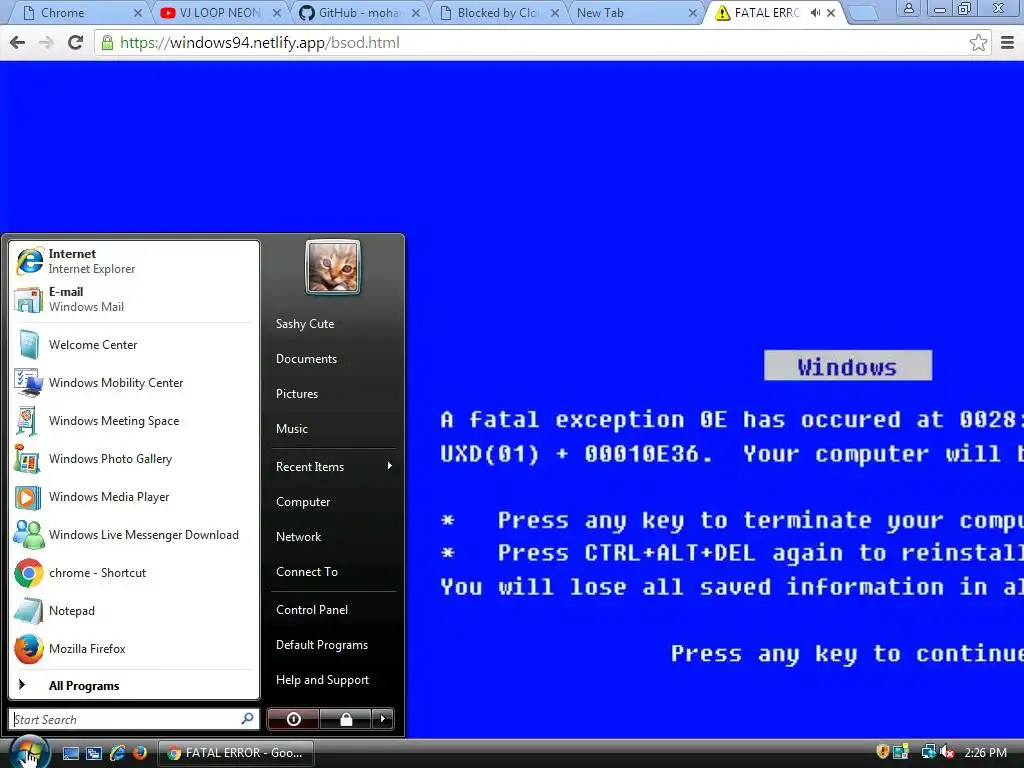Launch Firefox from quick launch
The image size is (1024, 768).
(140, 752)
